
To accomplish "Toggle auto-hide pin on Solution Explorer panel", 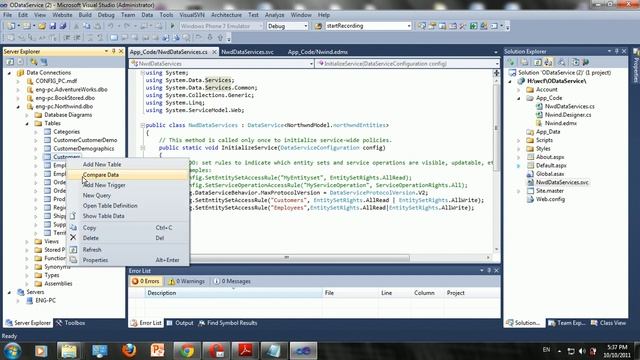I will (x=616, y=51).
